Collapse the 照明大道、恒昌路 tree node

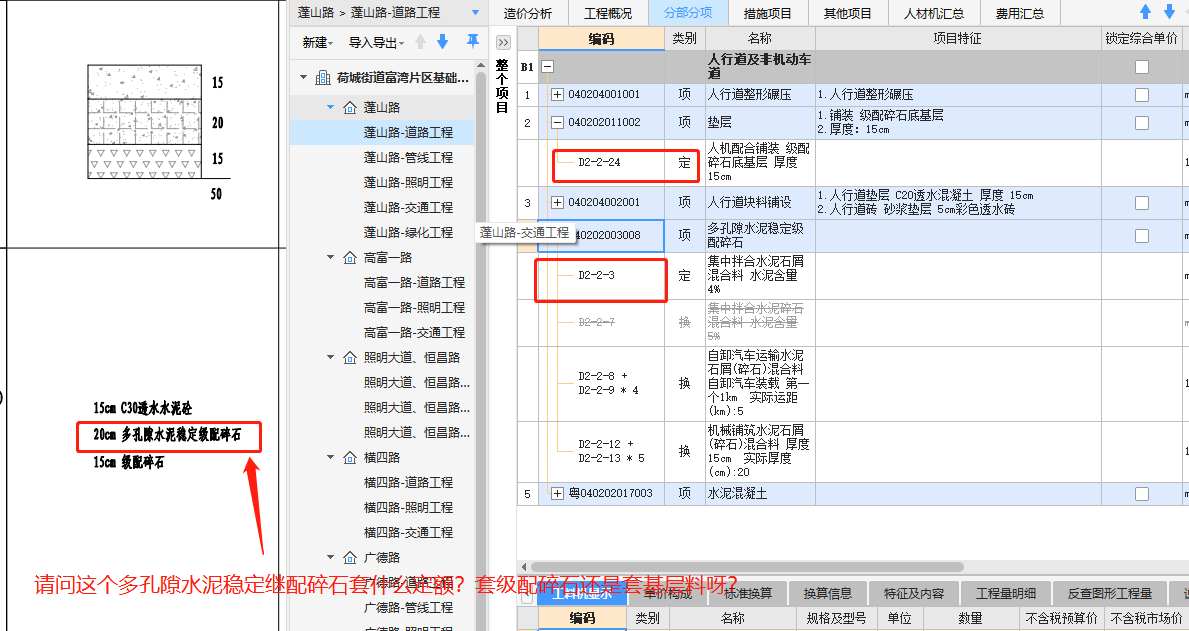[x=331, y=357]
